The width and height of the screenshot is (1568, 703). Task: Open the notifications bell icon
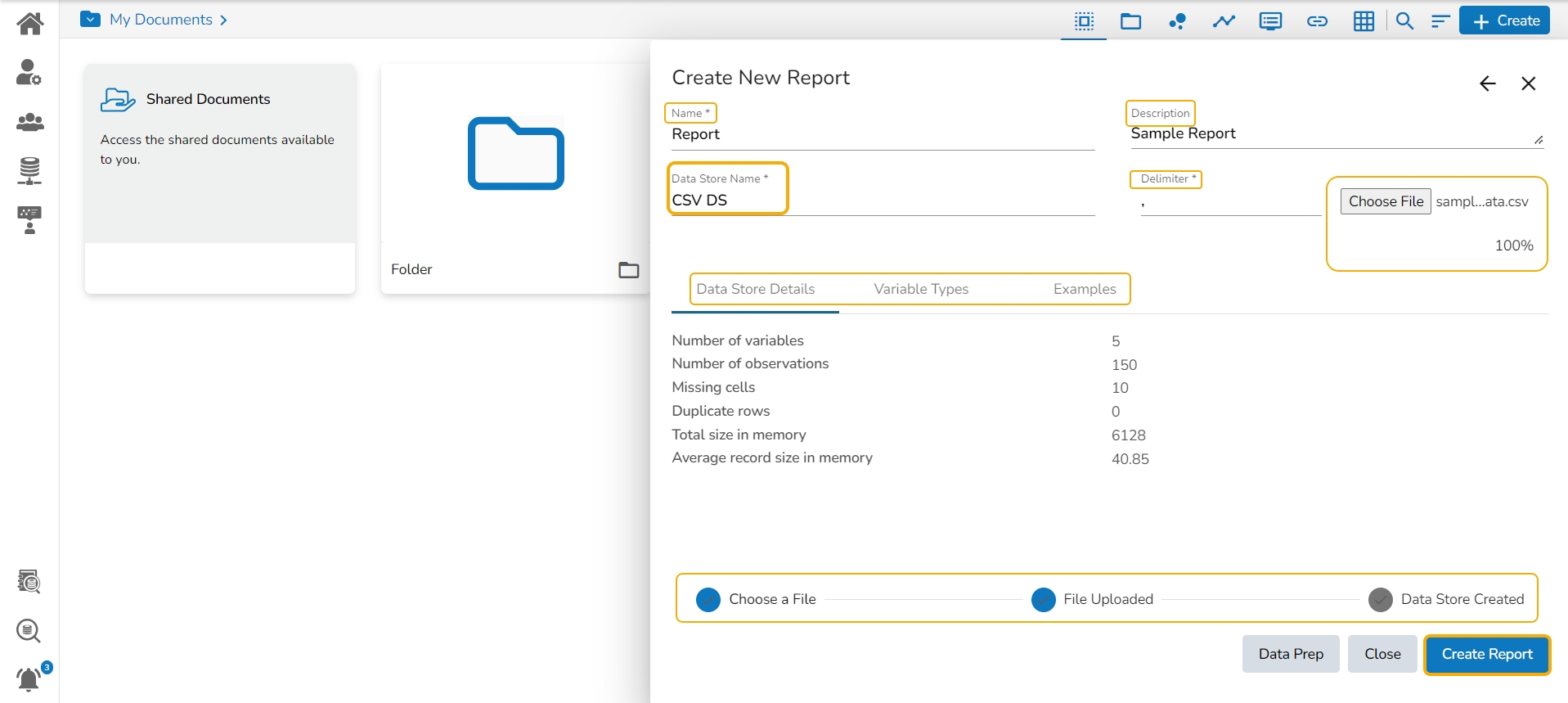[29, 678]
